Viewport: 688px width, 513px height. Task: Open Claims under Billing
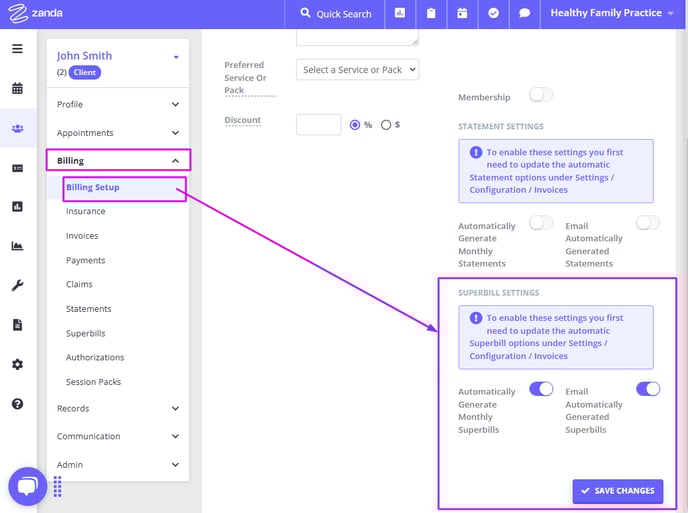[x=79, y=284]
